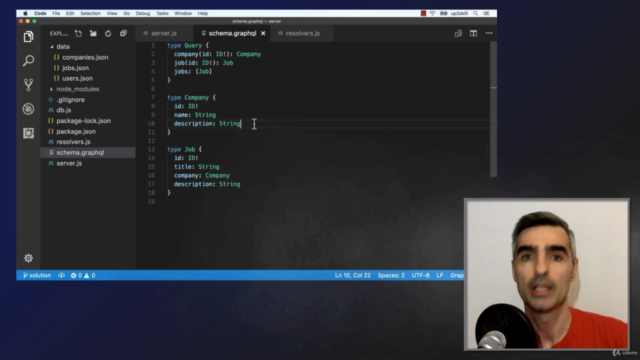Open the Search view in activity bar
The width and height of the screenshot is (640, 360).
pos(28,61)
